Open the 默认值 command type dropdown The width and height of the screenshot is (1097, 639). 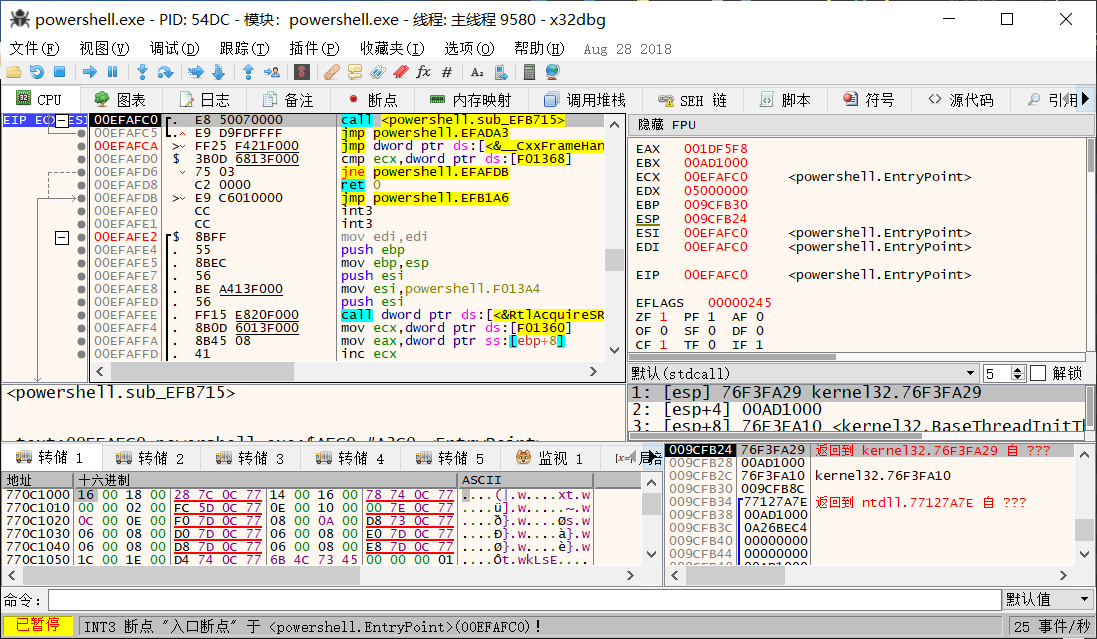1048,599
